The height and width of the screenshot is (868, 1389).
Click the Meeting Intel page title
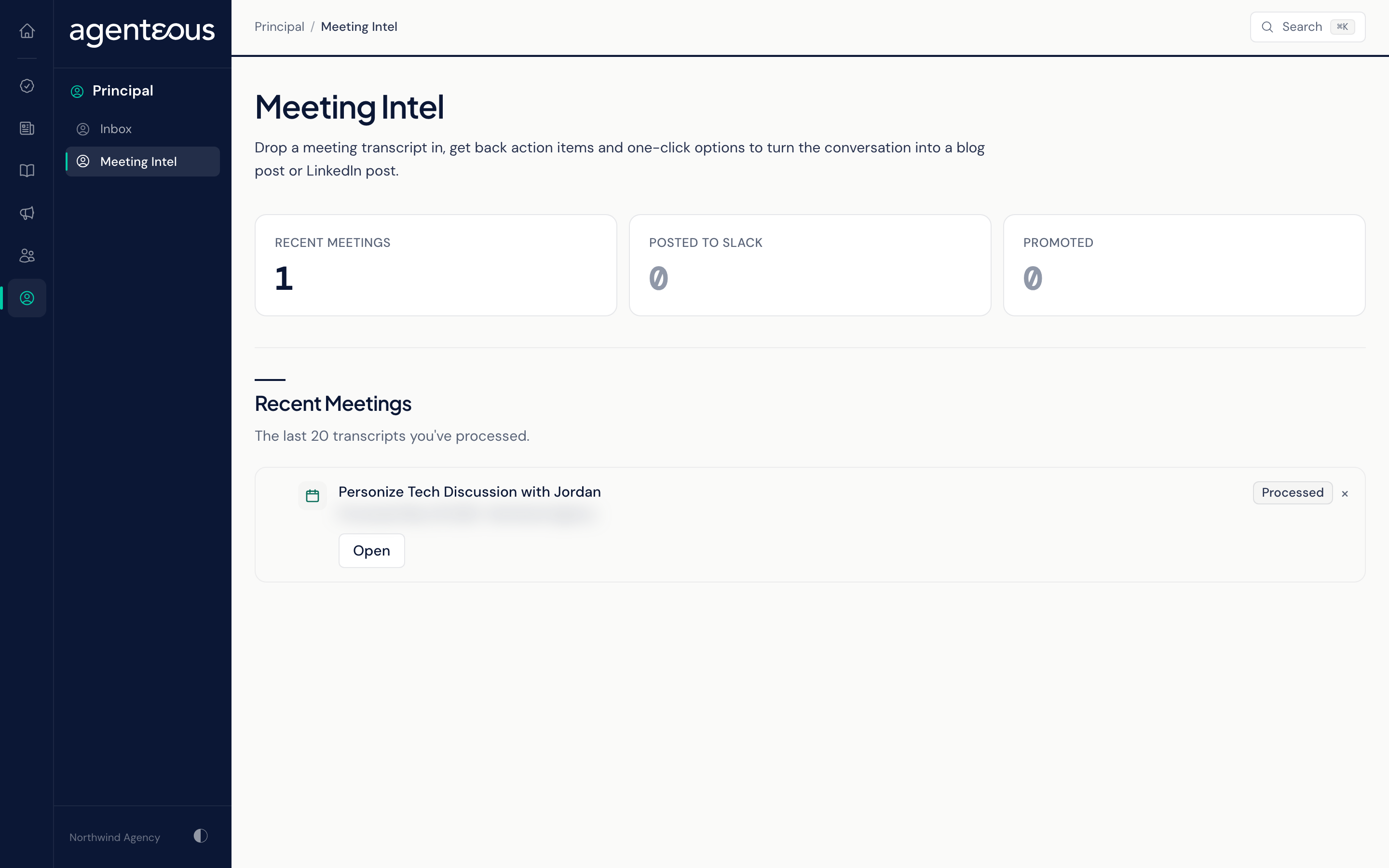click(x=349, y=108)
